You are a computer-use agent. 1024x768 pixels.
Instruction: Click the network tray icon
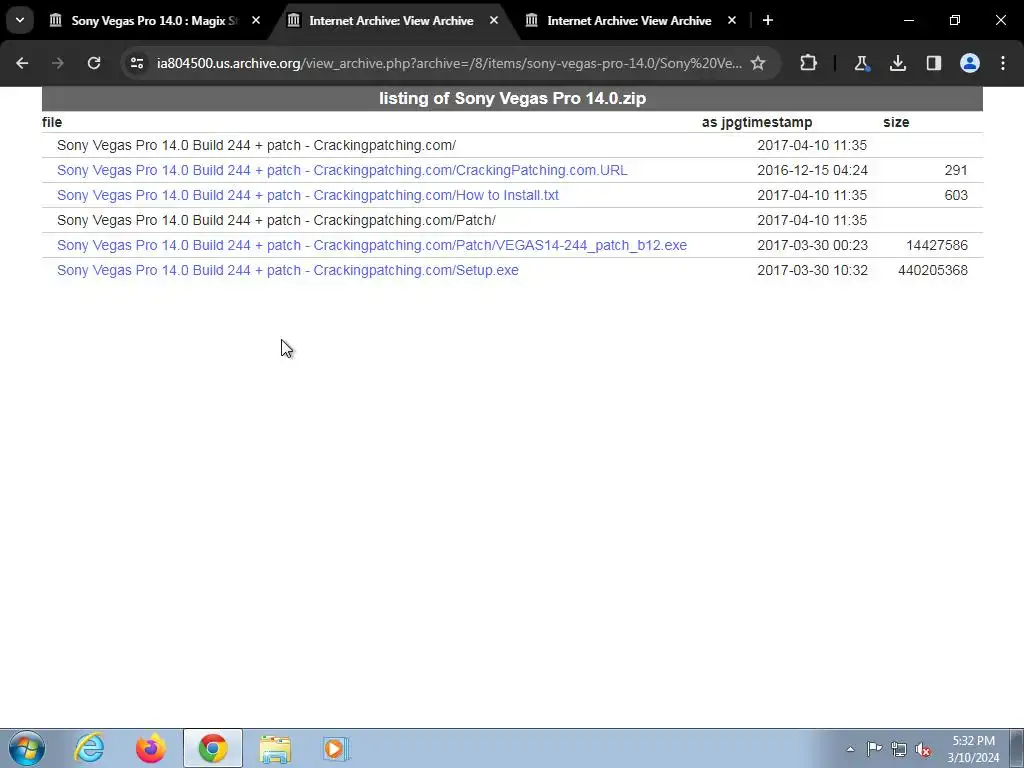coord(899,749)
